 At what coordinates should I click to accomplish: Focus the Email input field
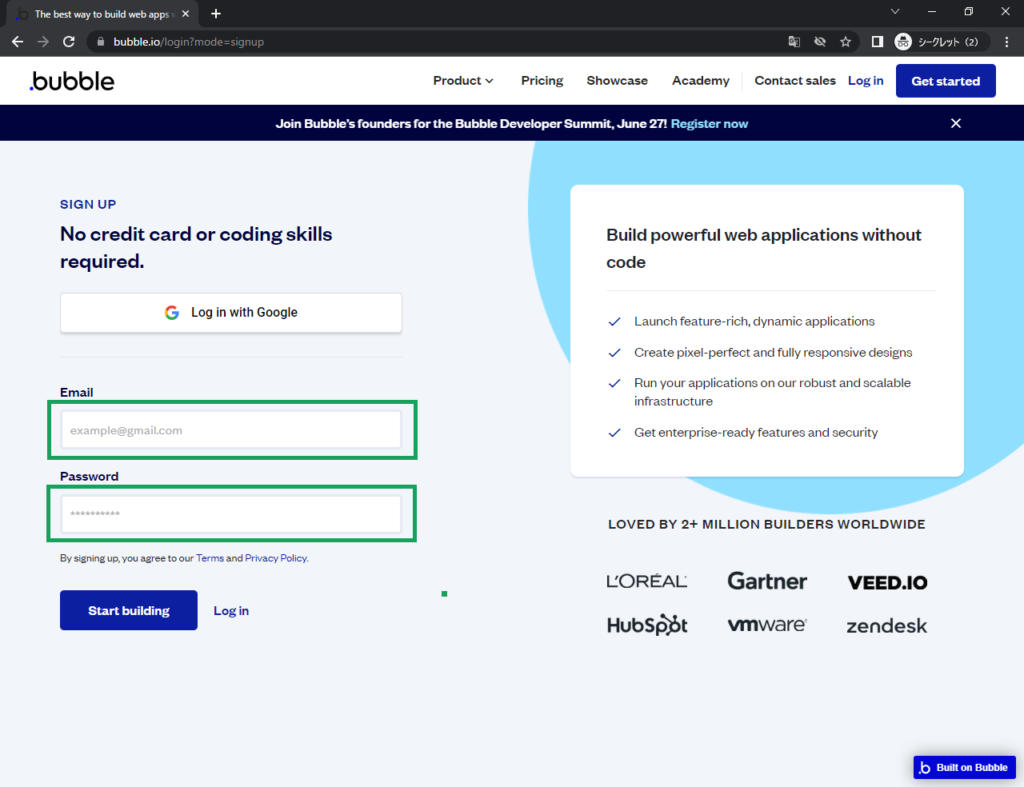(231, 430)
